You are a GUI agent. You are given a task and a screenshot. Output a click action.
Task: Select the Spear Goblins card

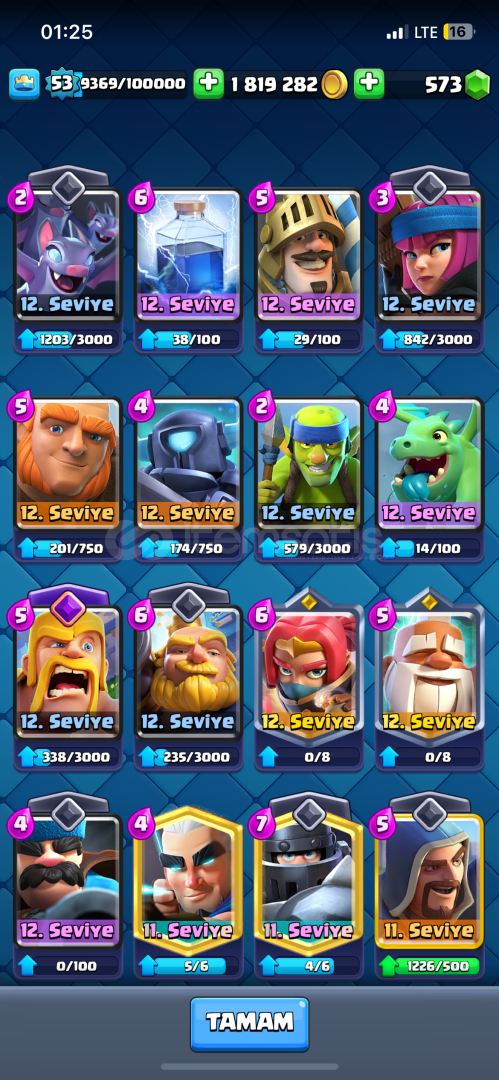[x=309, y=465]
